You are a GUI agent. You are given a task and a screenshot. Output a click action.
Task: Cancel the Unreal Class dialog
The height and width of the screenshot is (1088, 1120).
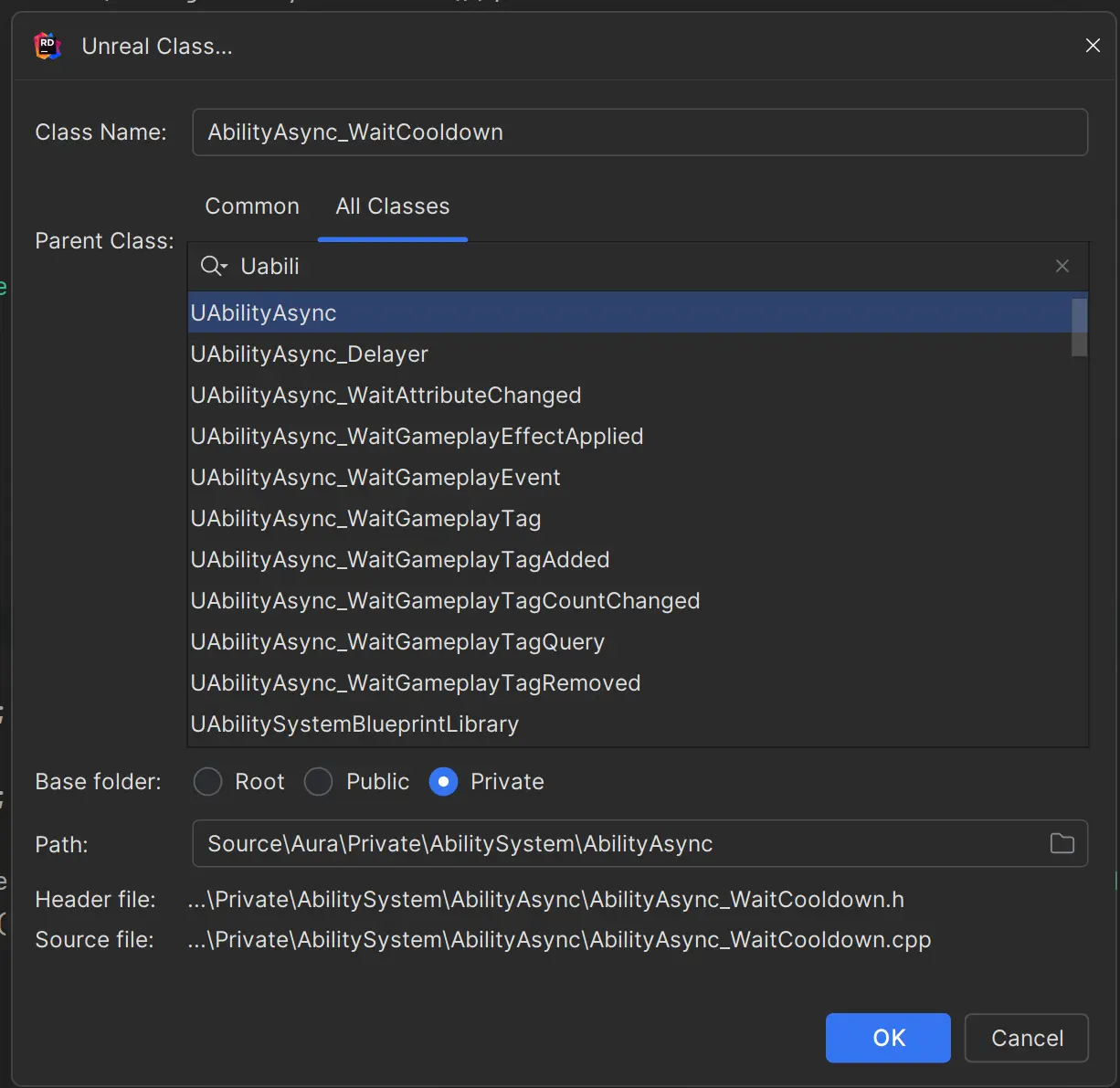1026,1038
